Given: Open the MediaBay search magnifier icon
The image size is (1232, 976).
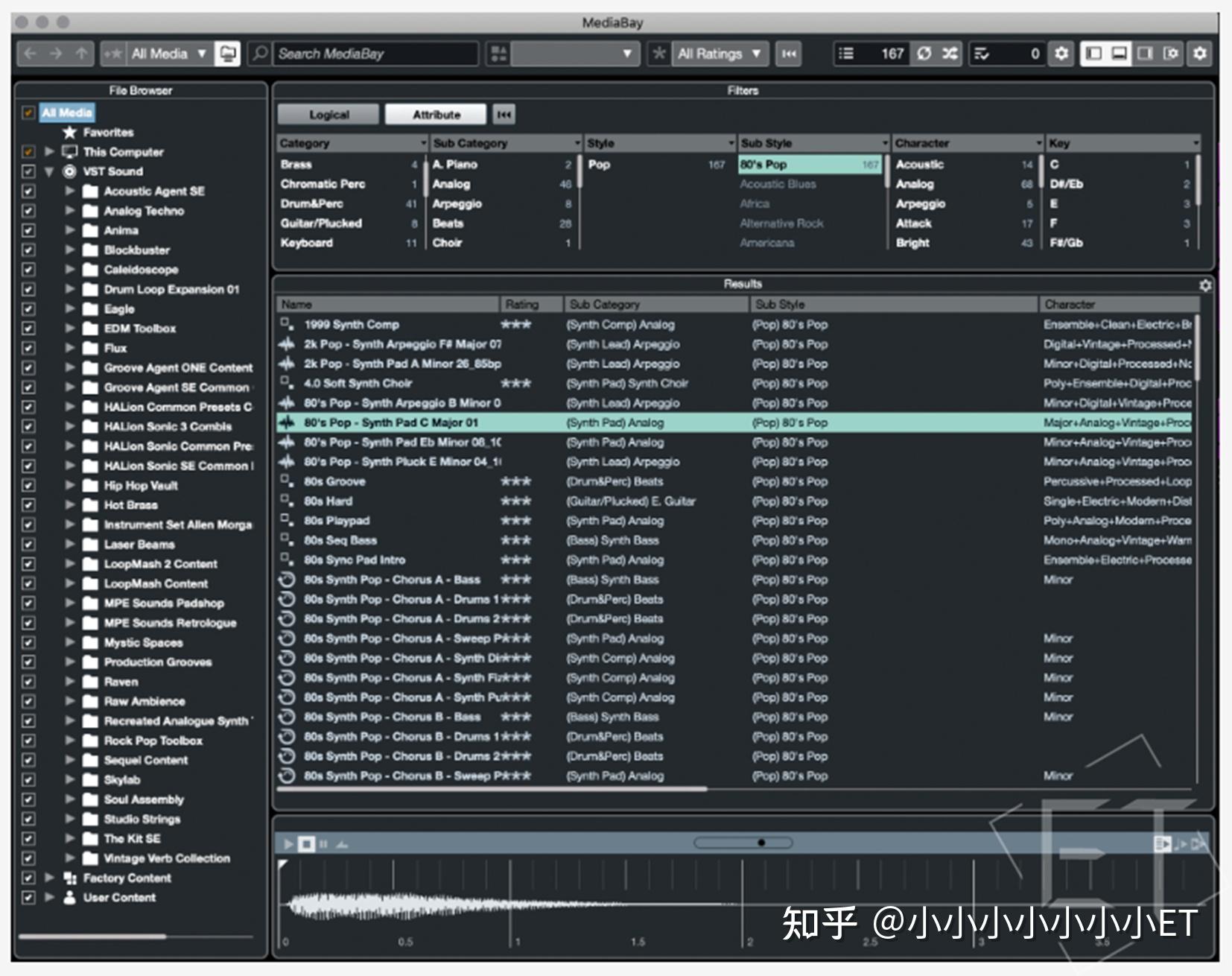Looking at the screenshot, I should (258, 54).
